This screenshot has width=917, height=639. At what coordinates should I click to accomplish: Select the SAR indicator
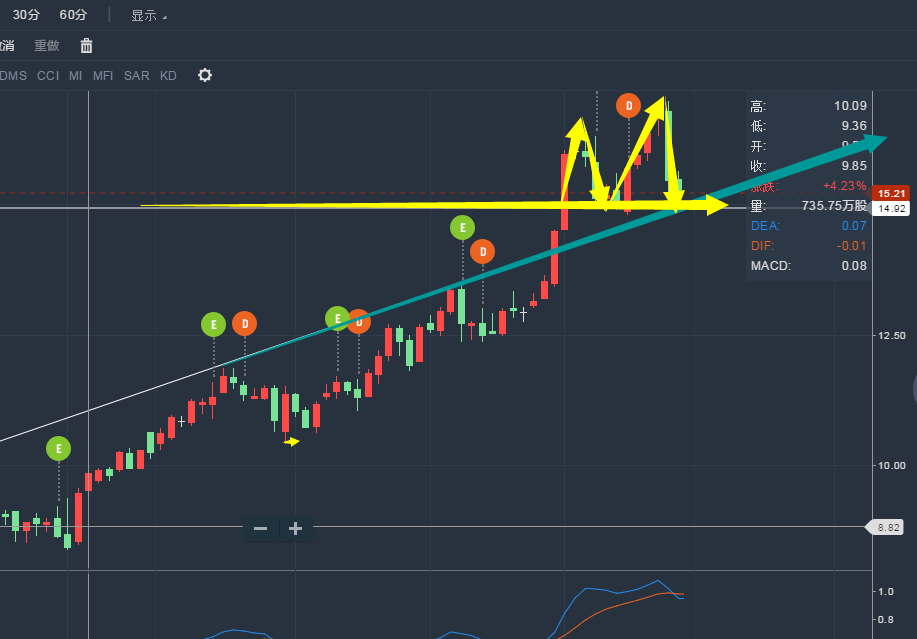point(137,75)
